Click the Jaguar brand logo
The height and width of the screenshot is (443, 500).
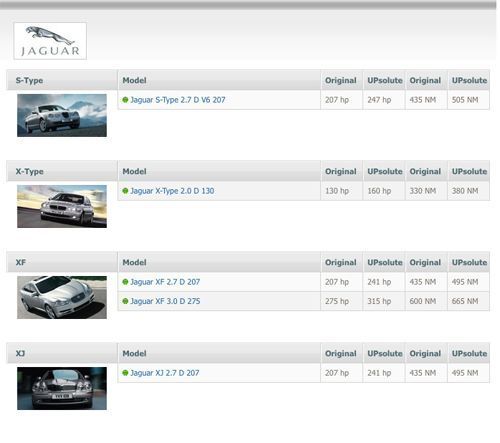(x=50, y=41)
